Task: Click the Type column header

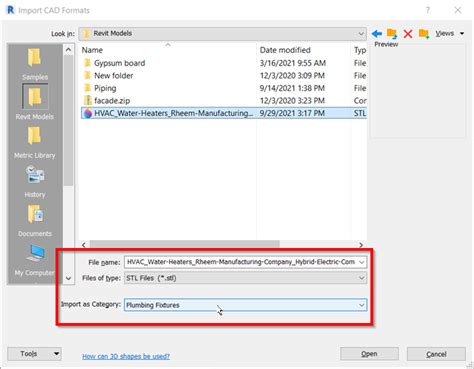Action: tap(359, 50)
